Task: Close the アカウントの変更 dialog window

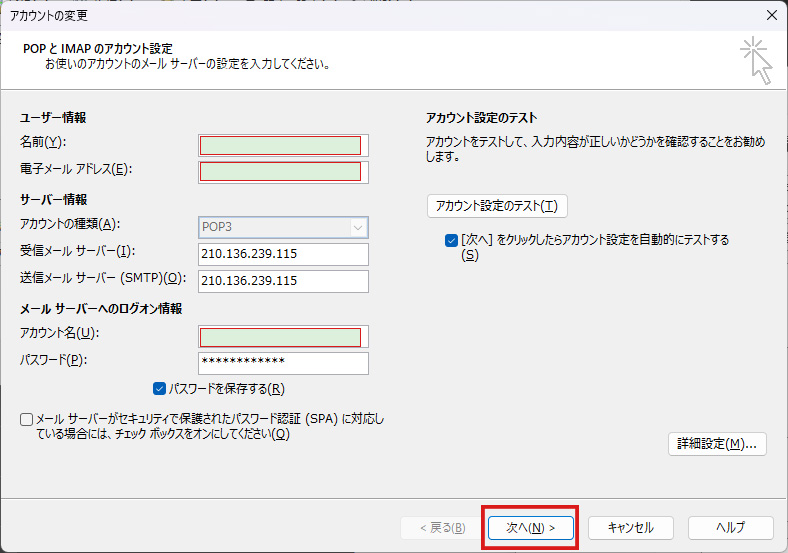Action: coord(770,15)
